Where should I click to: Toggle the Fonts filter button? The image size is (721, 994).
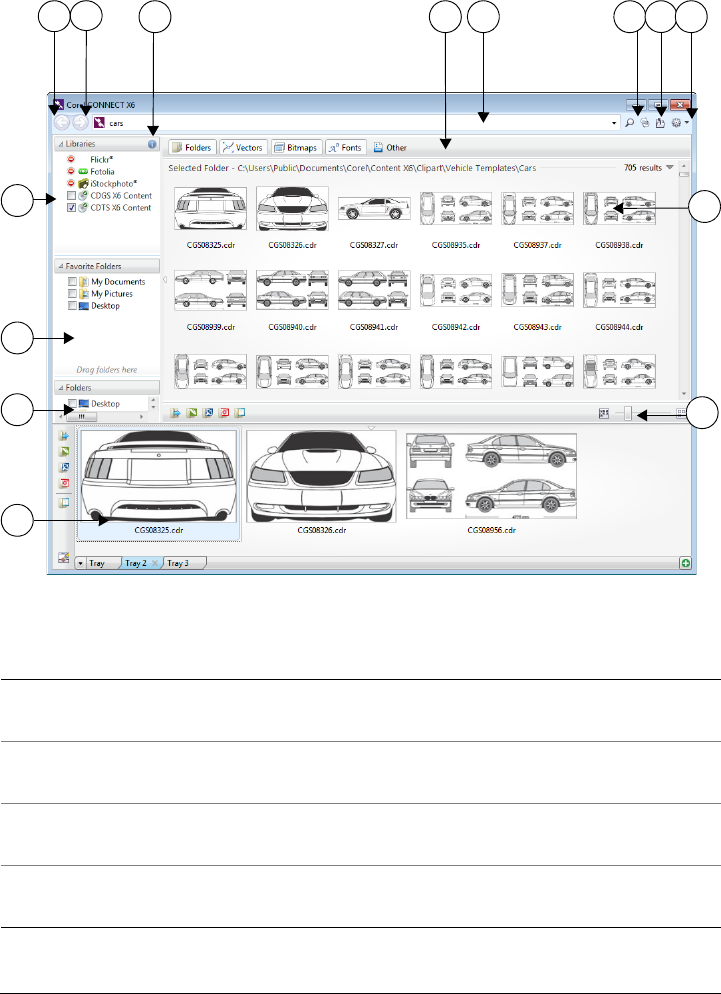pos(346,148)
